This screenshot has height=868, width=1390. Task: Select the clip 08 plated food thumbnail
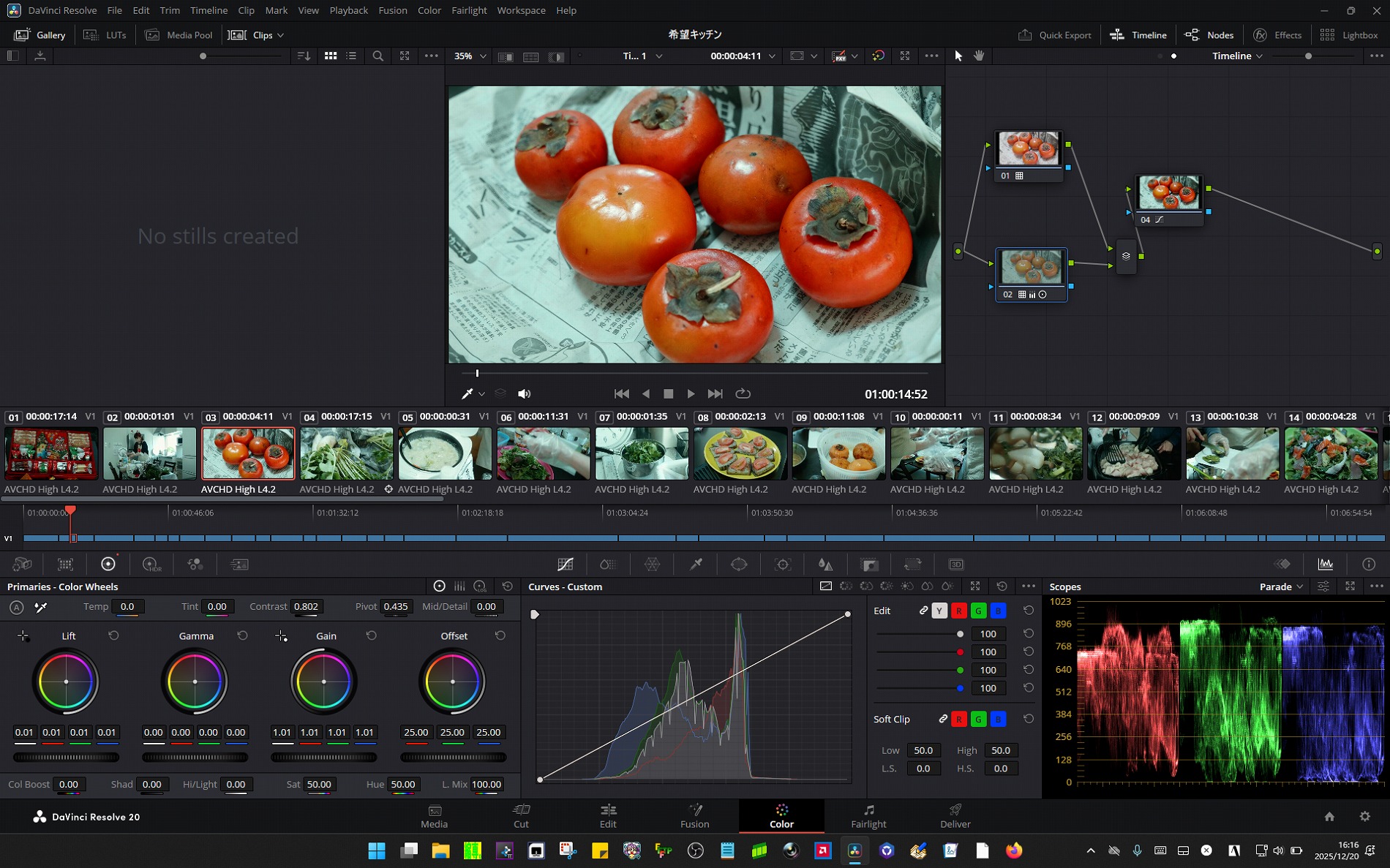(x=740, y=454)
